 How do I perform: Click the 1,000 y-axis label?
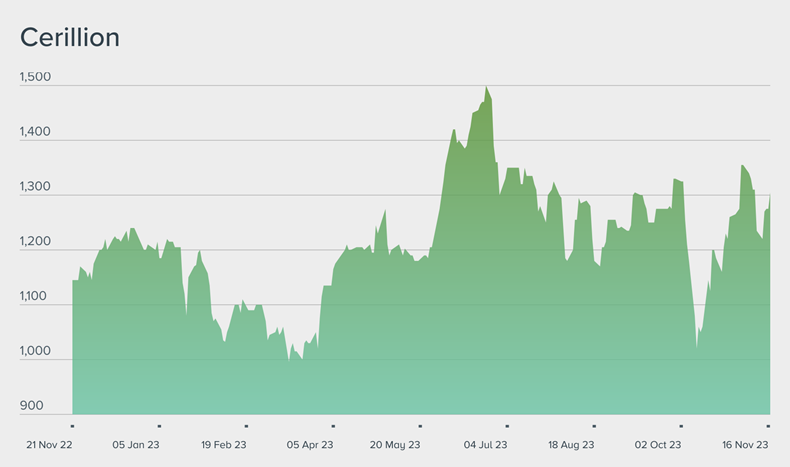tap(37, 352)
